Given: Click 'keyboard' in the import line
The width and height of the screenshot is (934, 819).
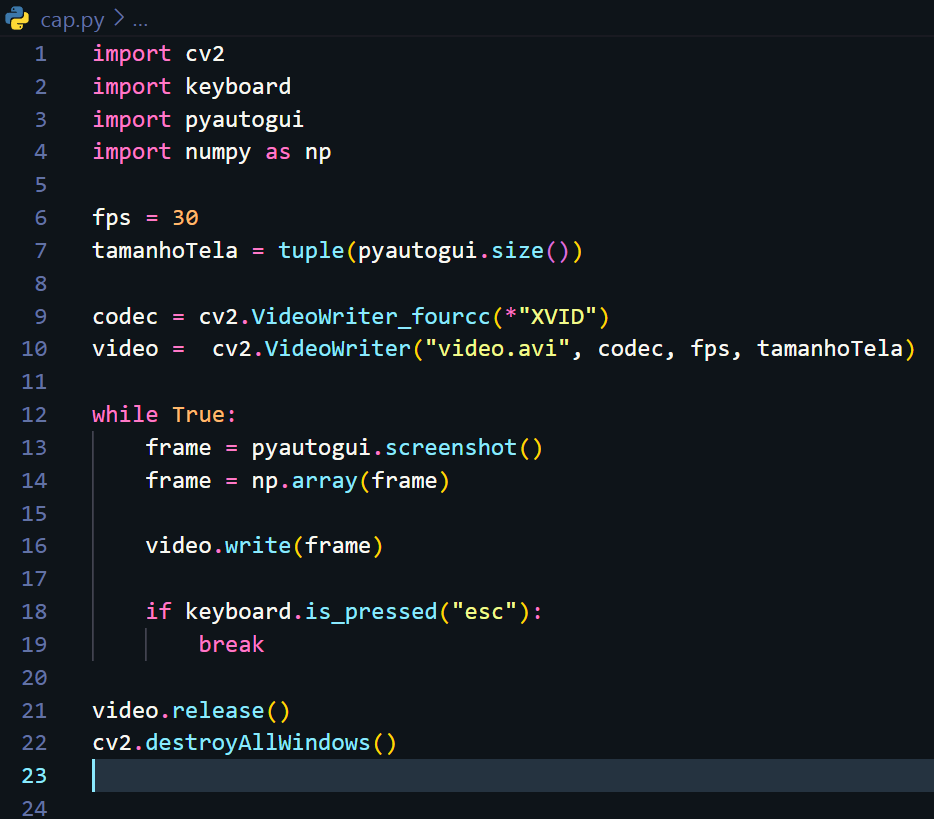Looking at the screenshot, I should [238, 87].
